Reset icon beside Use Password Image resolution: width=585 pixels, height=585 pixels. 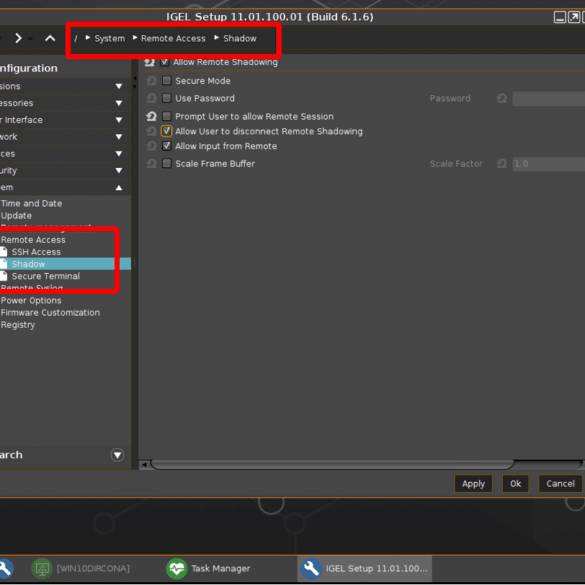pyautogui.click(x=151, y=98)
